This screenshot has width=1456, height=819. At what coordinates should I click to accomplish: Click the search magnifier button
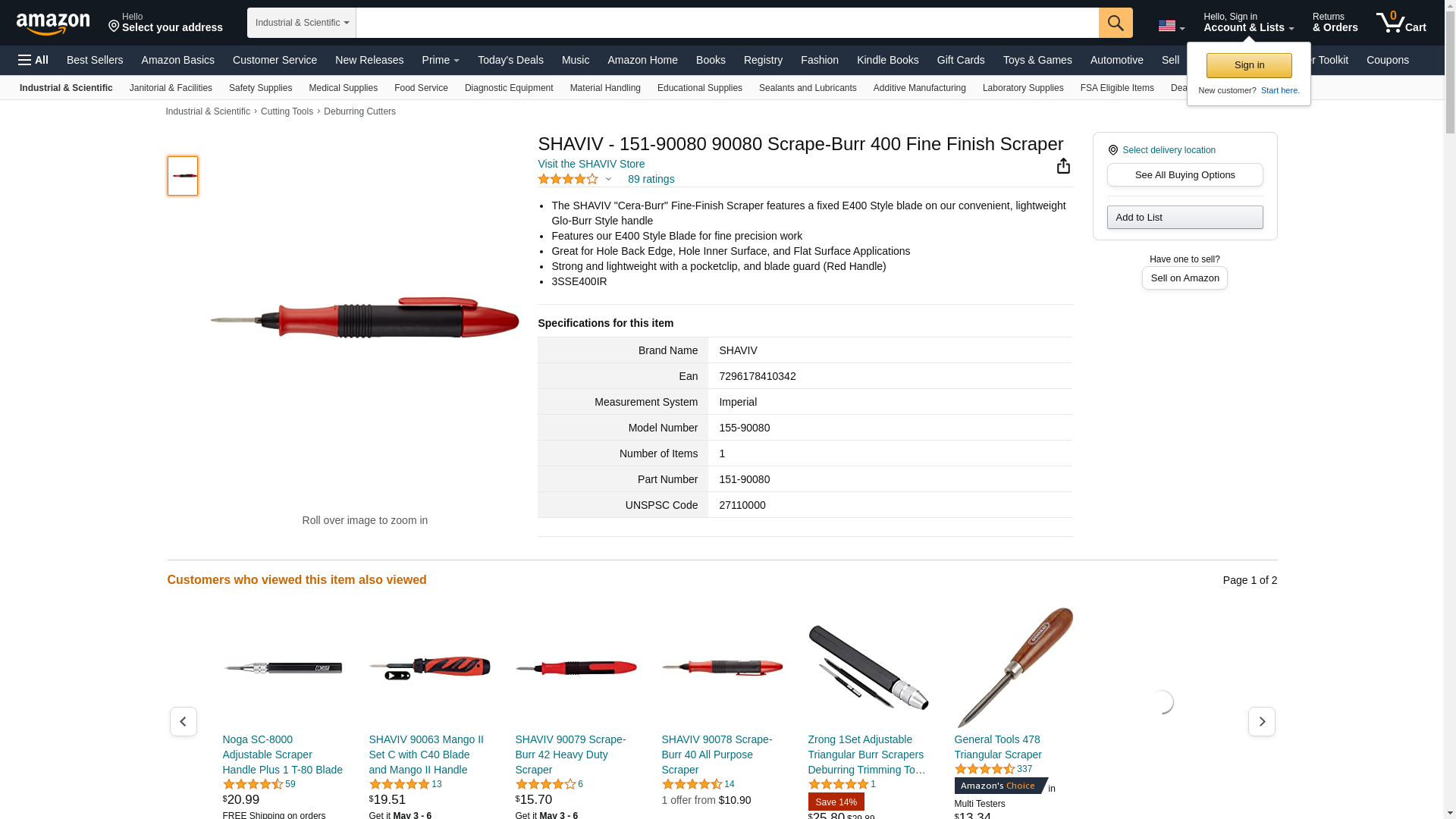(x=1116, y=23)
